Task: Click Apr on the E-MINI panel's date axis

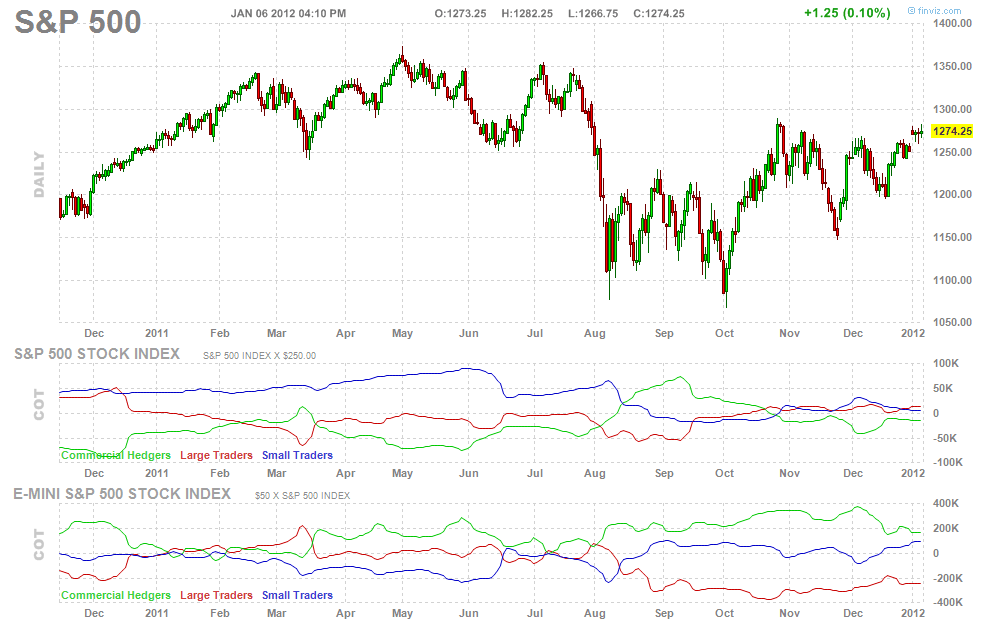Action: click(345, 613)
